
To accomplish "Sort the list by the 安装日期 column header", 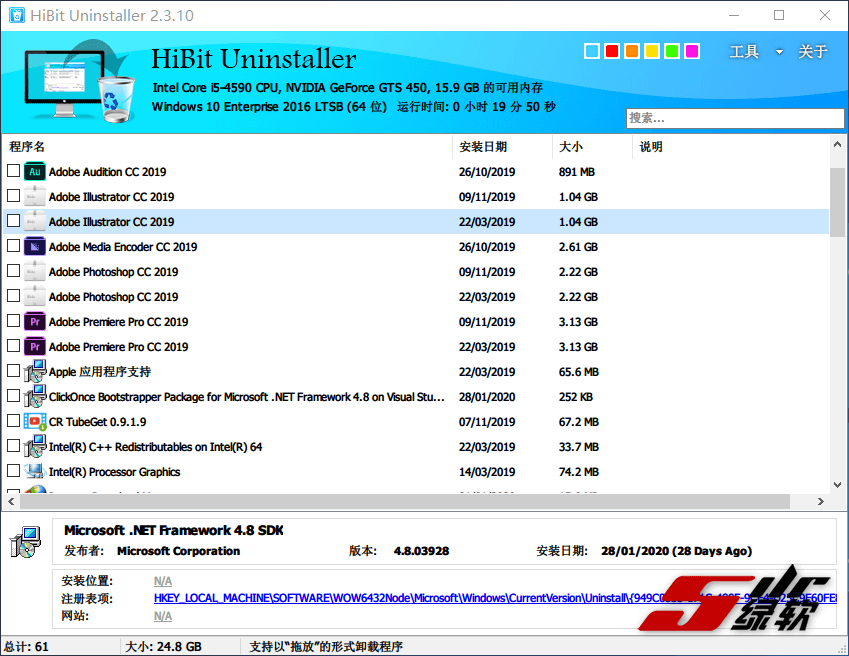I will pyautogui.click(x=483, y=147).
